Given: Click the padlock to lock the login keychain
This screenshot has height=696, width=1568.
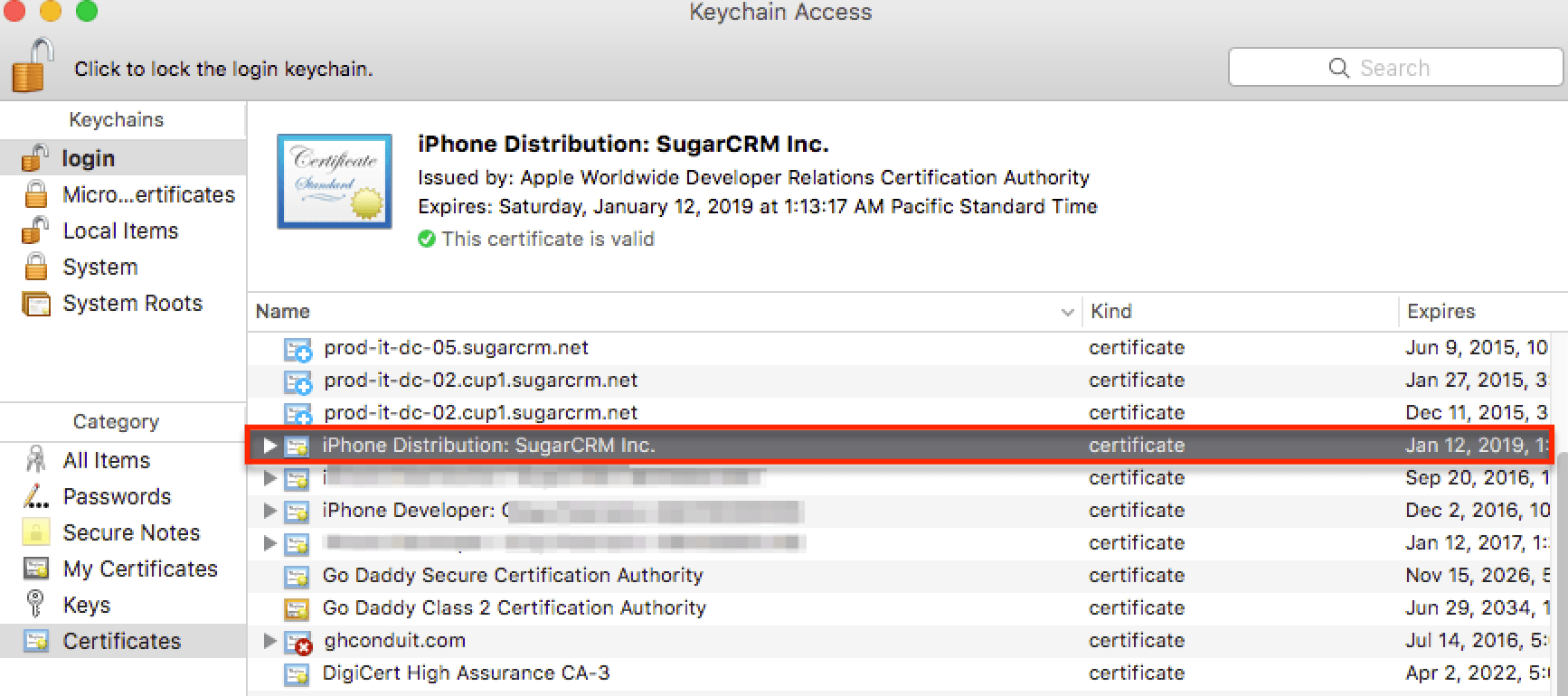Looking at the screenshot, I should (x=33, y=64).
